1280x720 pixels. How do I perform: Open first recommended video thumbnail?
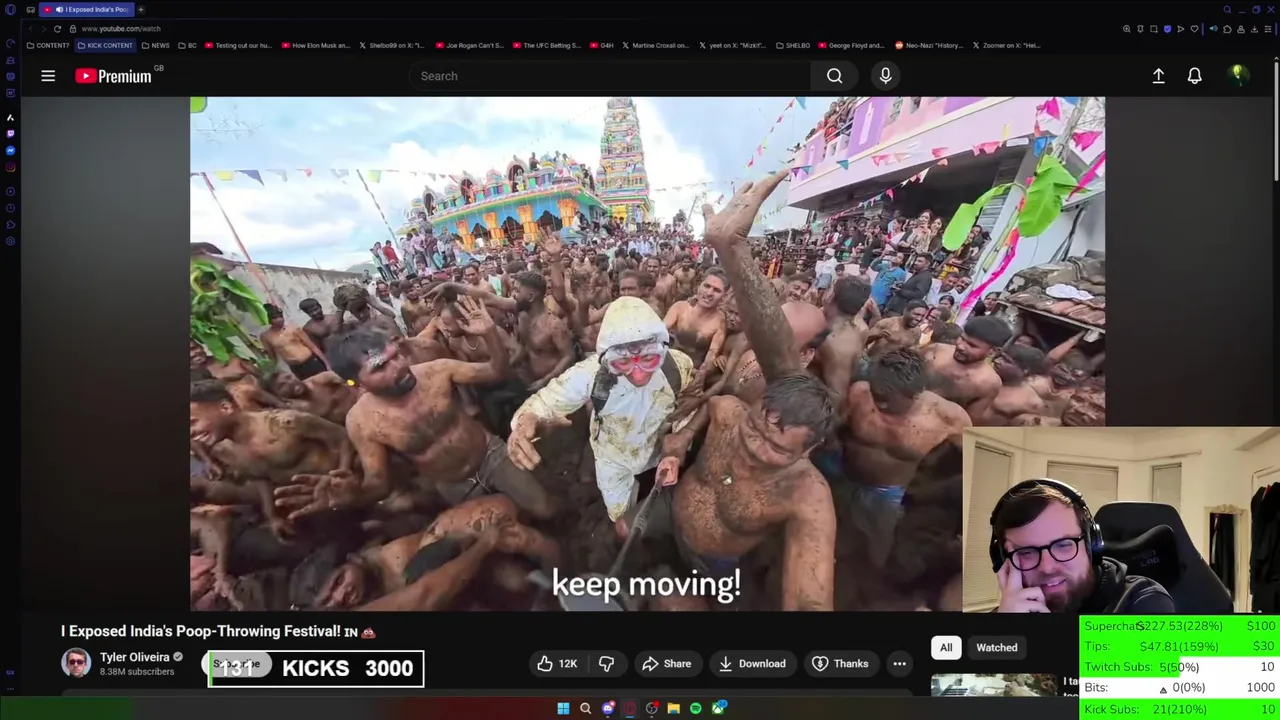coord(994,685)
